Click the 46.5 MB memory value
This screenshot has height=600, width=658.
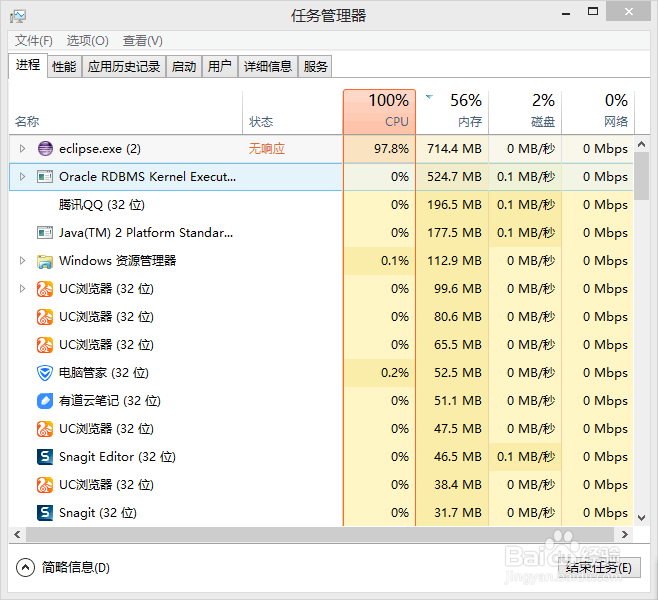pos(457,457)
